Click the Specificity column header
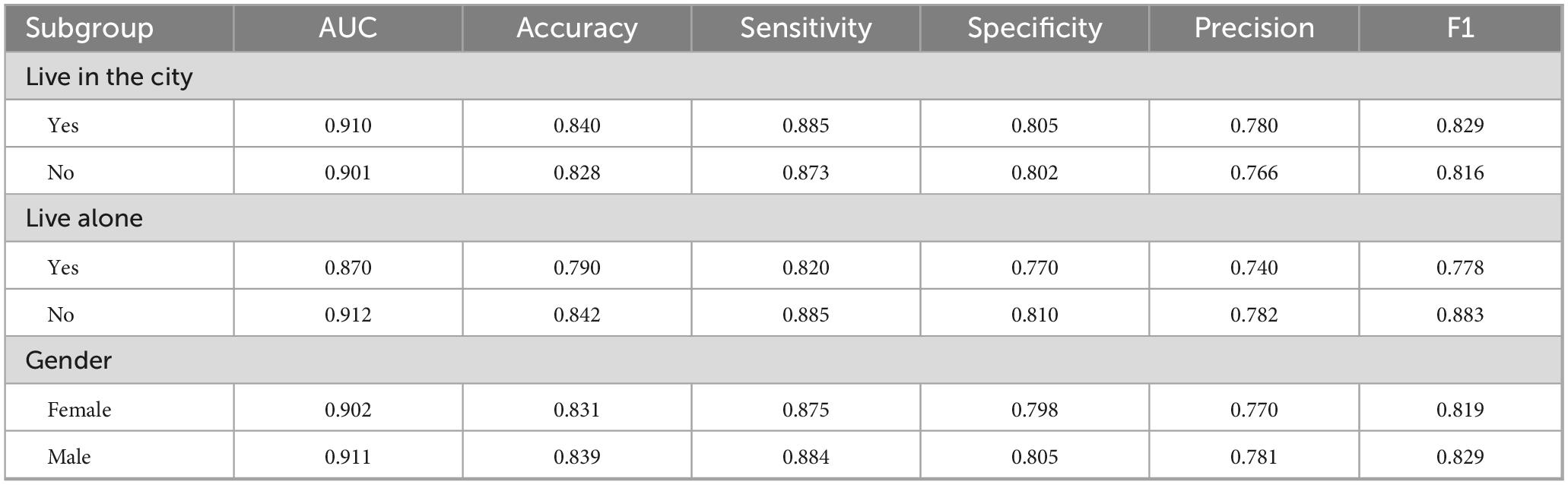 pyautogui.click(x=1034, y=28)
